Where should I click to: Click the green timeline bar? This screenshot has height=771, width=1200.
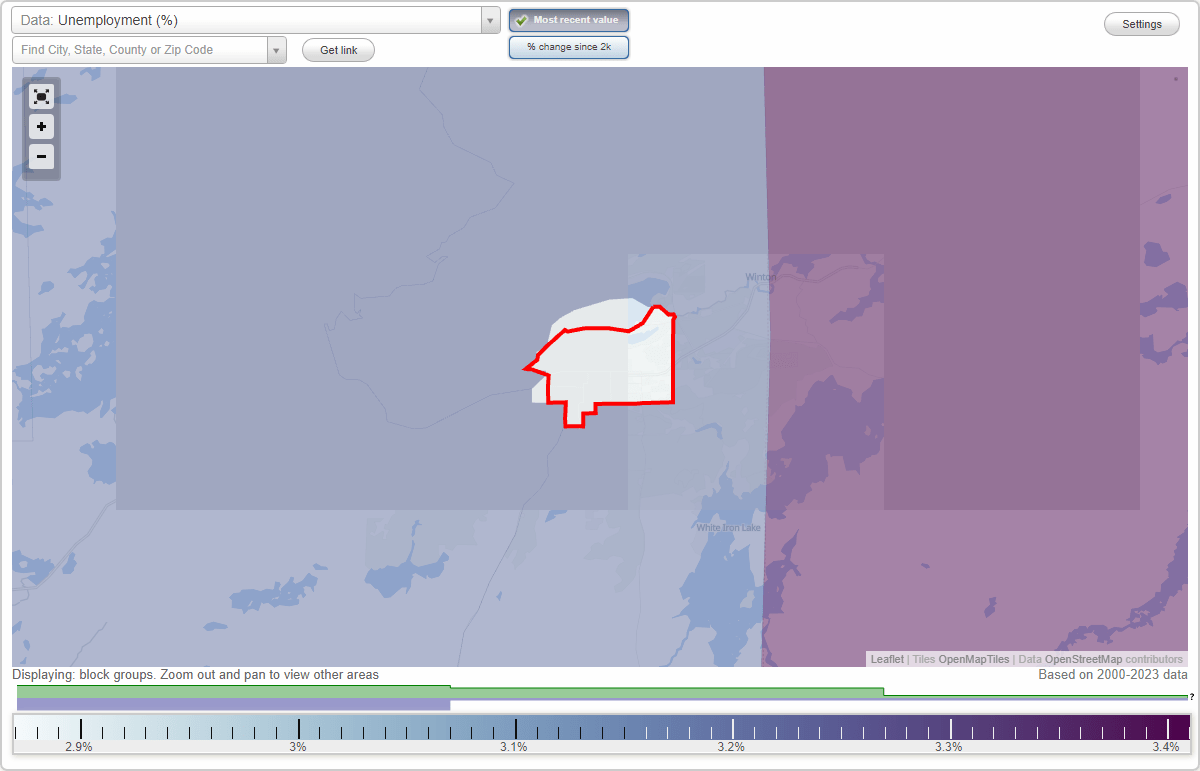point(450,691)
